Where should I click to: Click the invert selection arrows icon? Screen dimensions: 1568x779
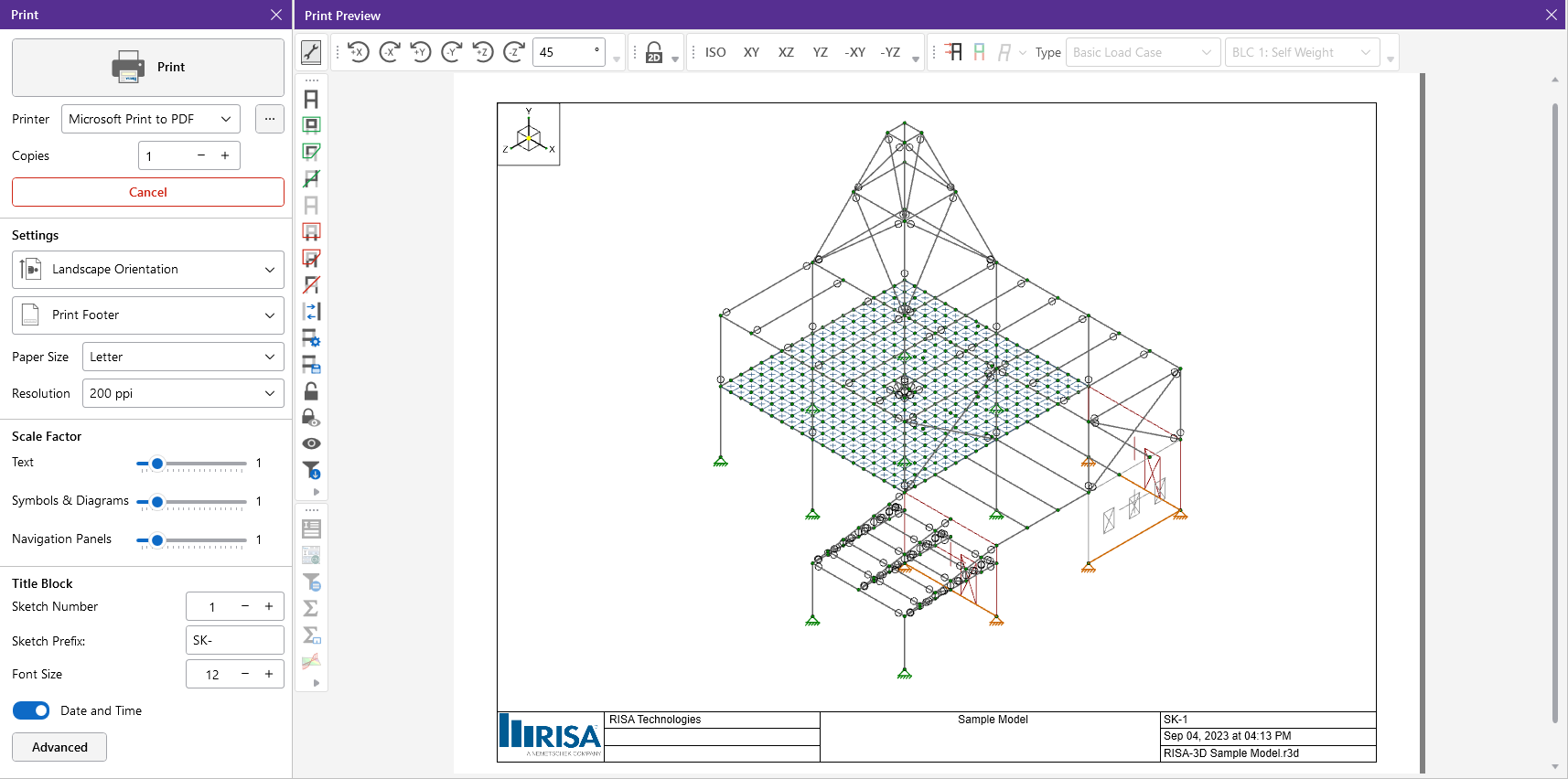click(311, 312)
